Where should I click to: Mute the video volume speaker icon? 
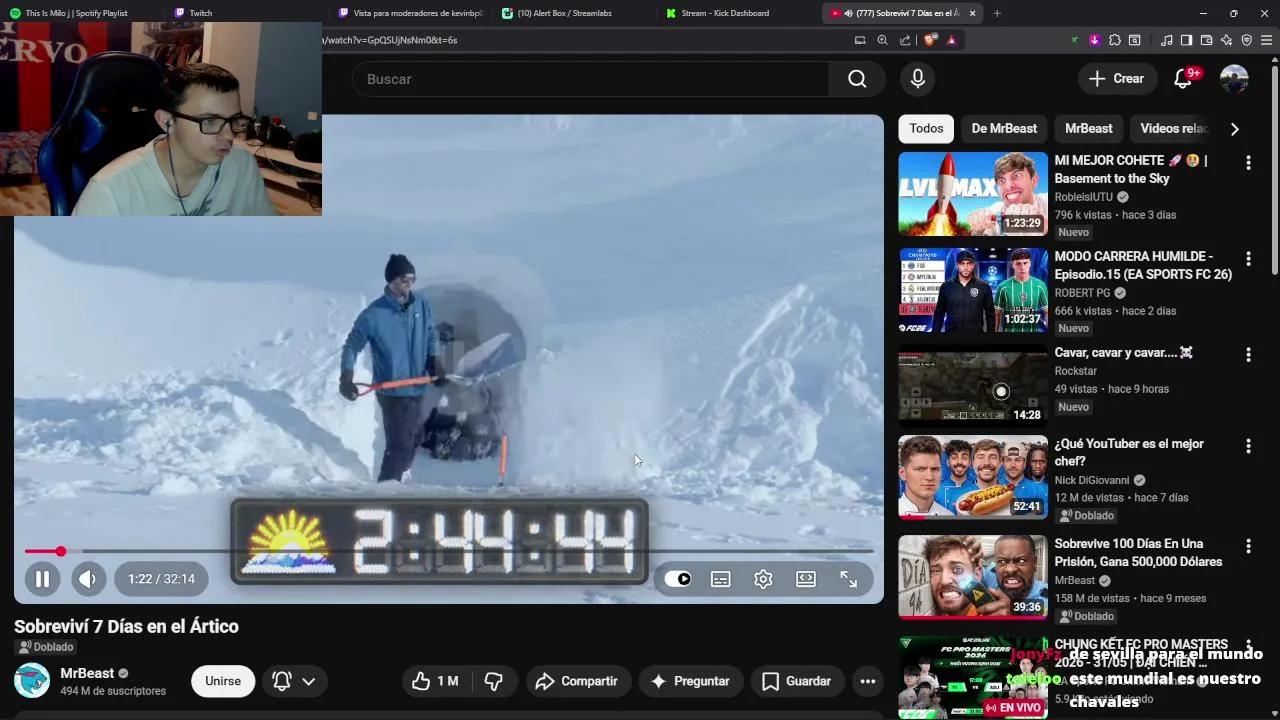[x=87, y=579]
